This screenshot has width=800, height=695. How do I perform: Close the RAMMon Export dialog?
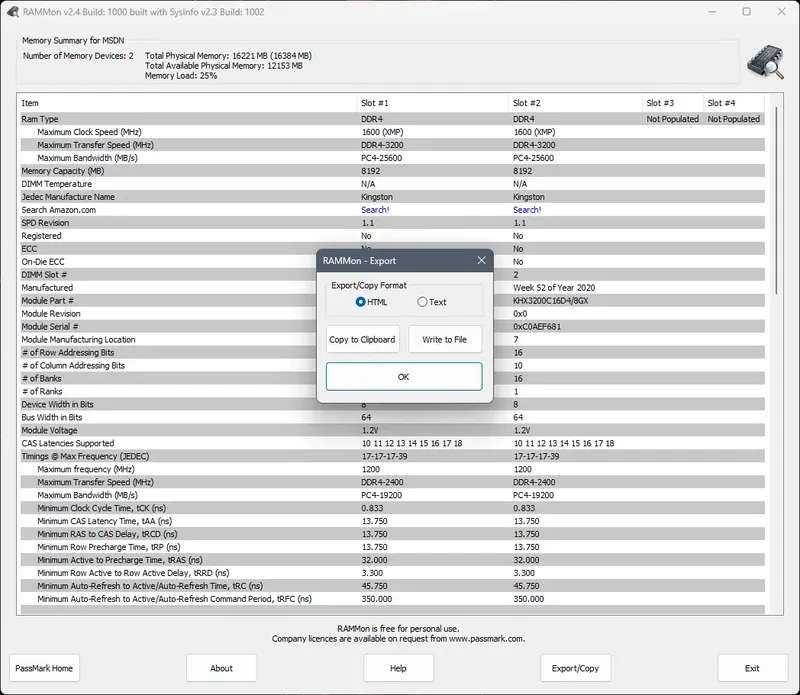coord(481,260)
